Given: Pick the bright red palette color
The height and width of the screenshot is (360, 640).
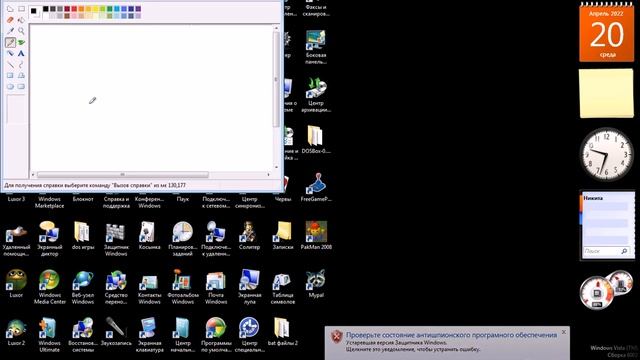Looking at the screenshot, I should (x=74, y=9).
